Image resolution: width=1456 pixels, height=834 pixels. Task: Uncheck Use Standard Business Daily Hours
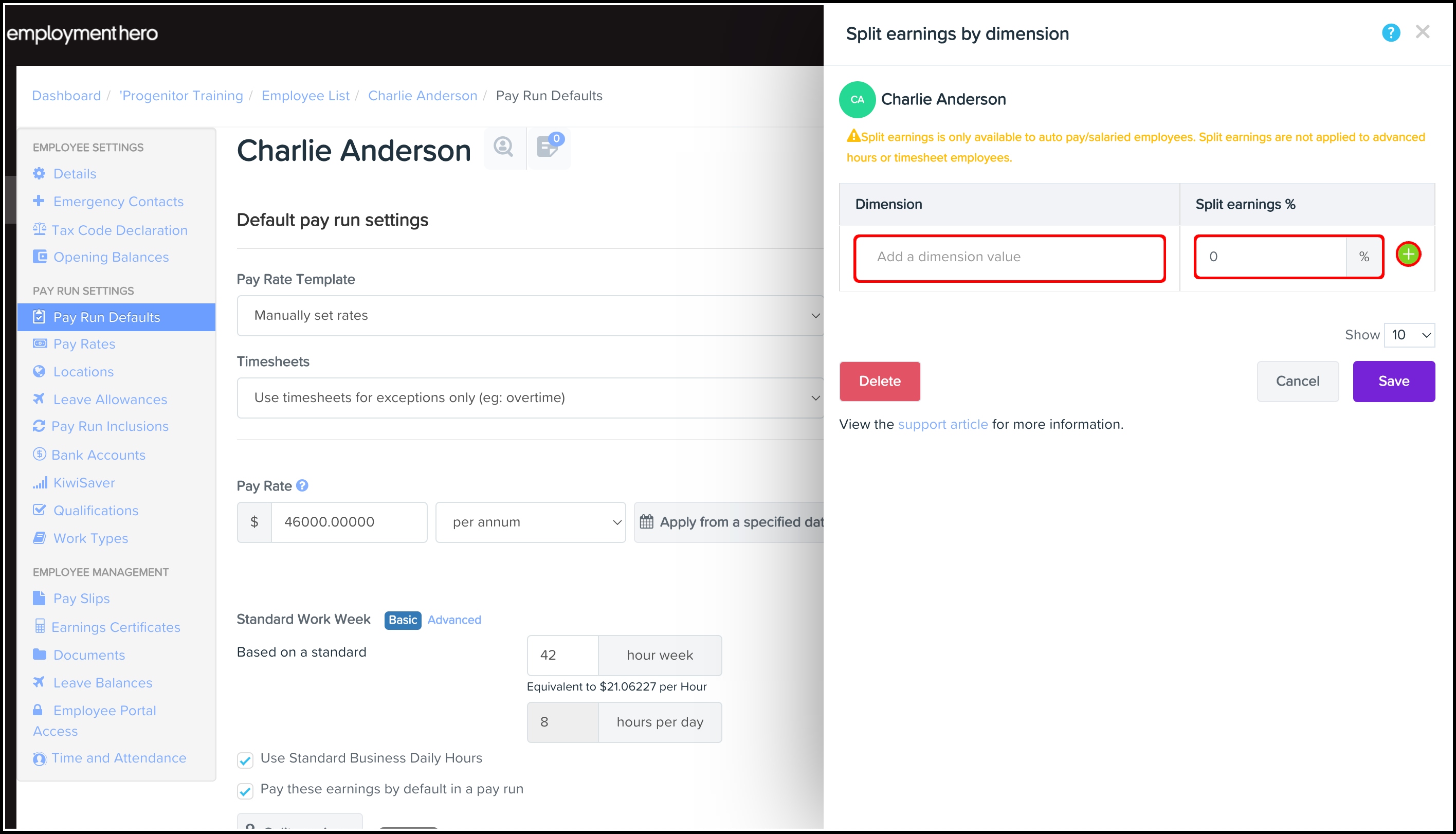245,759
